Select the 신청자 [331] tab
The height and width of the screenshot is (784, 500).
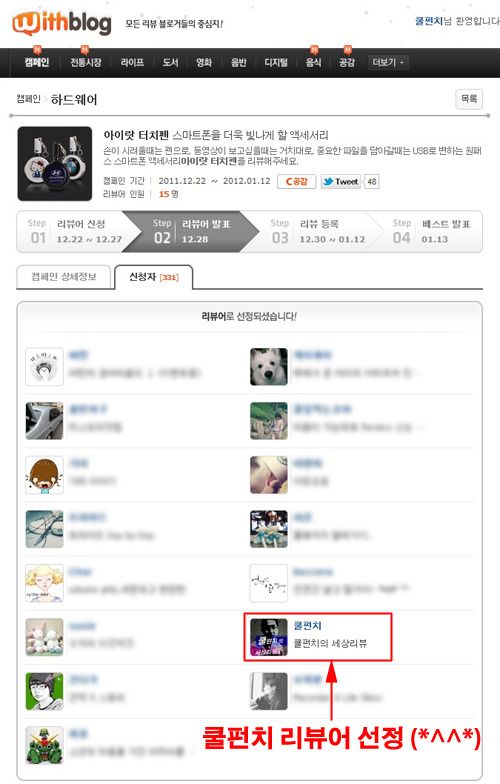coord(154,276)
